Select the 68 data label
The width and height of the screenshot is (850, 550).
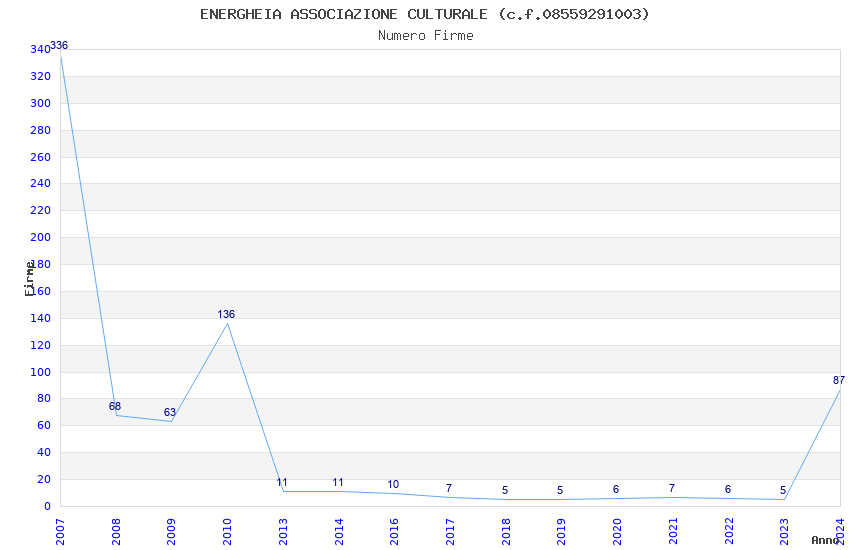[114, 406]
